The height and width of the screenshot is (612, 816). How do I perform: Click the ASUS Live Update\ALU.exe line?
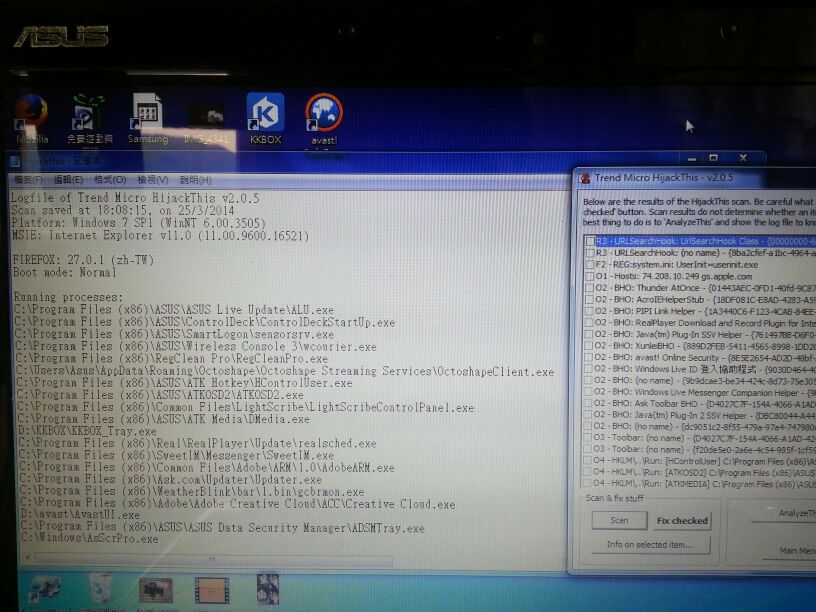[174, 310]
